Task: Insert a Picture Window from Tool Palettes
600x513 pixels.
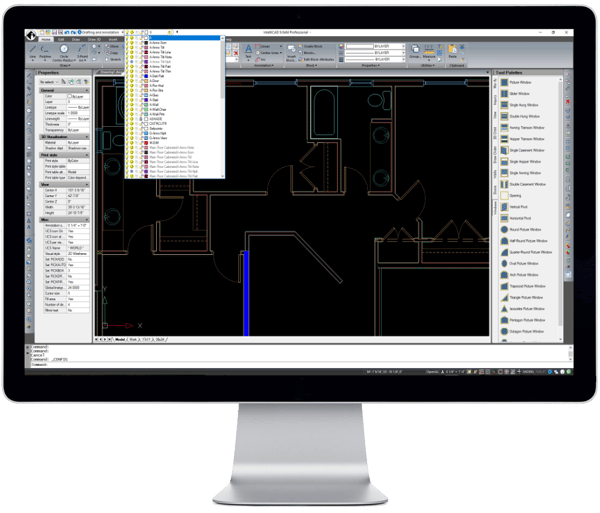Action: (517, 82)
